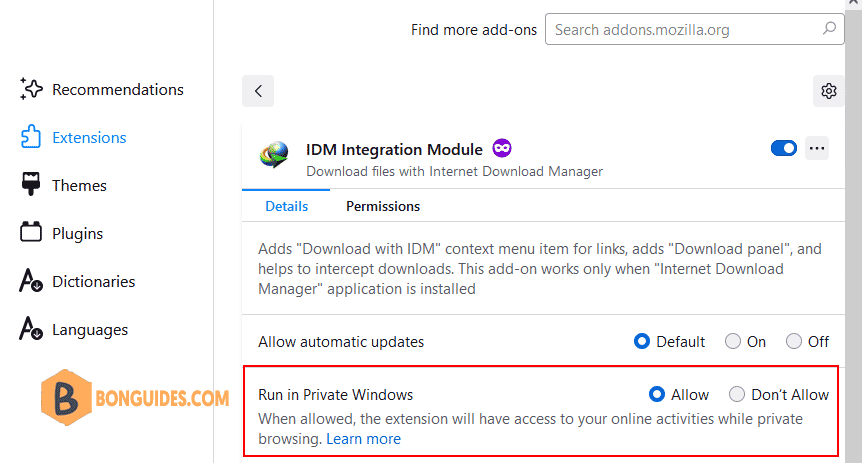The image size is (862, 463).
Task: Click the IDM Integration Module title
Action: (394, 150)
